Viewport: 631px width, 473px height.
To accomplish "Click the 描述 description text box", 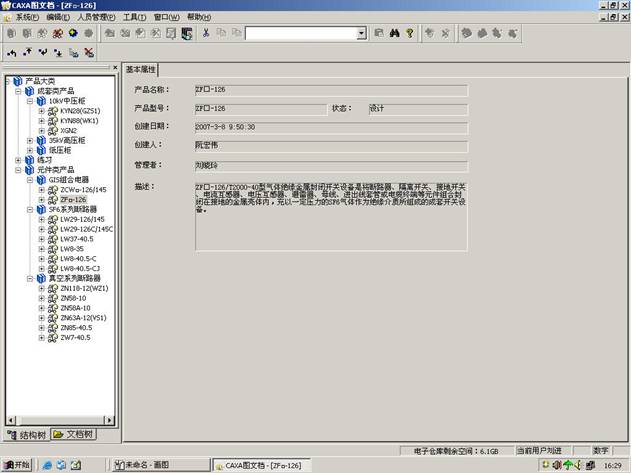I will click(330, 215).
